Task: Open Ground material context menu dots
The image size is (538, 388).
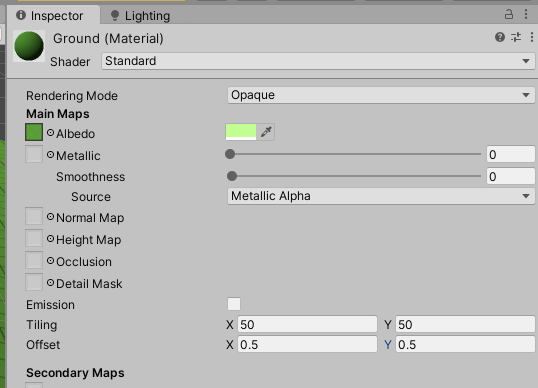Action: [531, 37]
